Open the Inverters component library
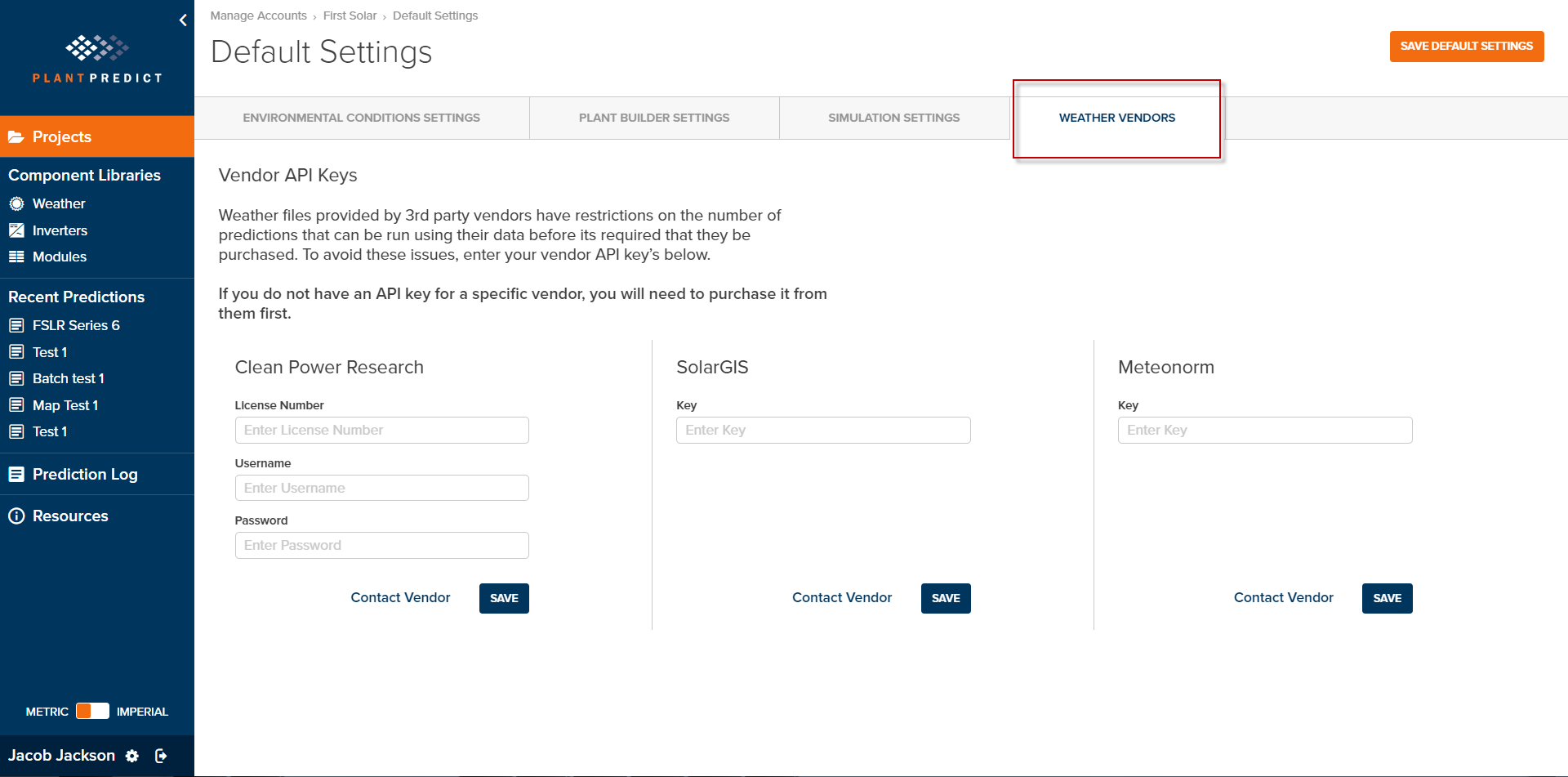This screenshot has width=1568, height=777. (x=60, y=230)
